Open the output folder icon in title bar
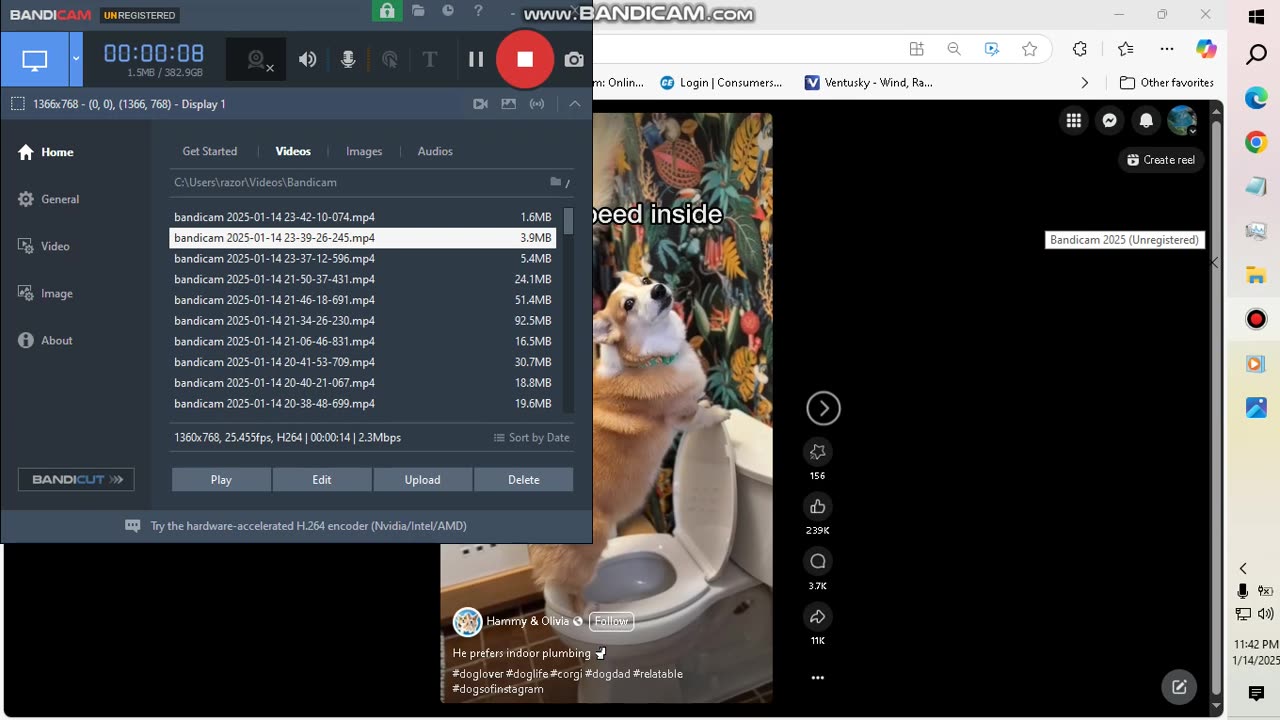 [418, 11]
